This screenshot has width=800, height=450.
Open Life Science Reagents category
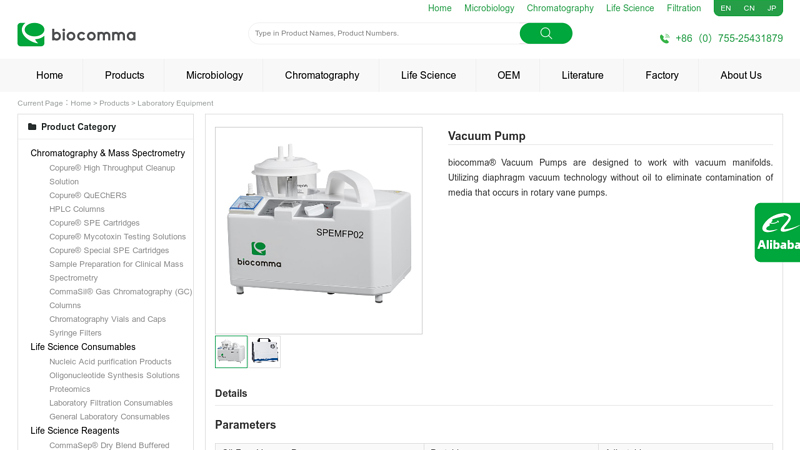pyautogui.click(x=74, y=431)
